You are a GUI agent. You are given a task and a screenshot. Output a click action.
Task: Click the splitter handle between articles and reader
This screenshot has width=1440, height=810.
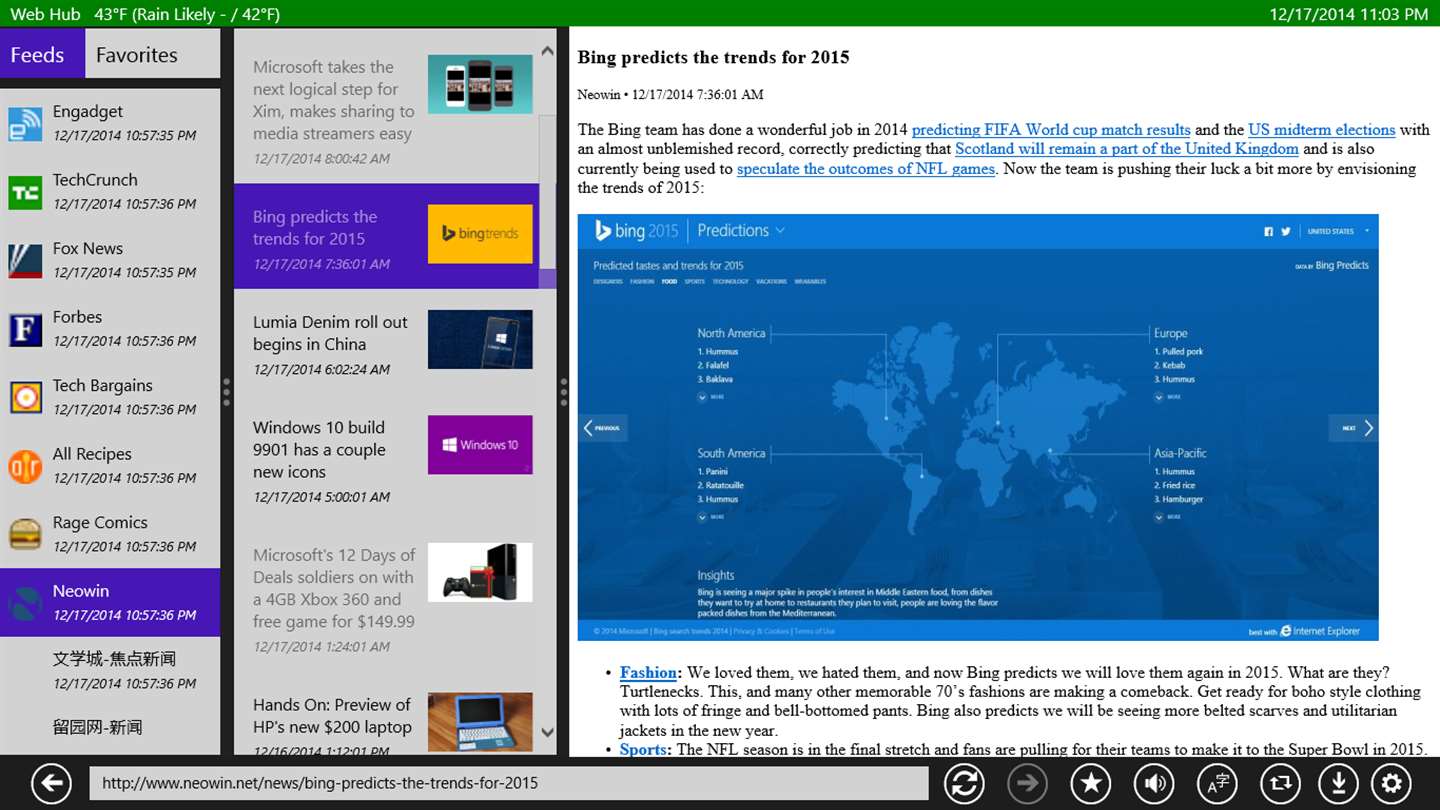point(564,392)
